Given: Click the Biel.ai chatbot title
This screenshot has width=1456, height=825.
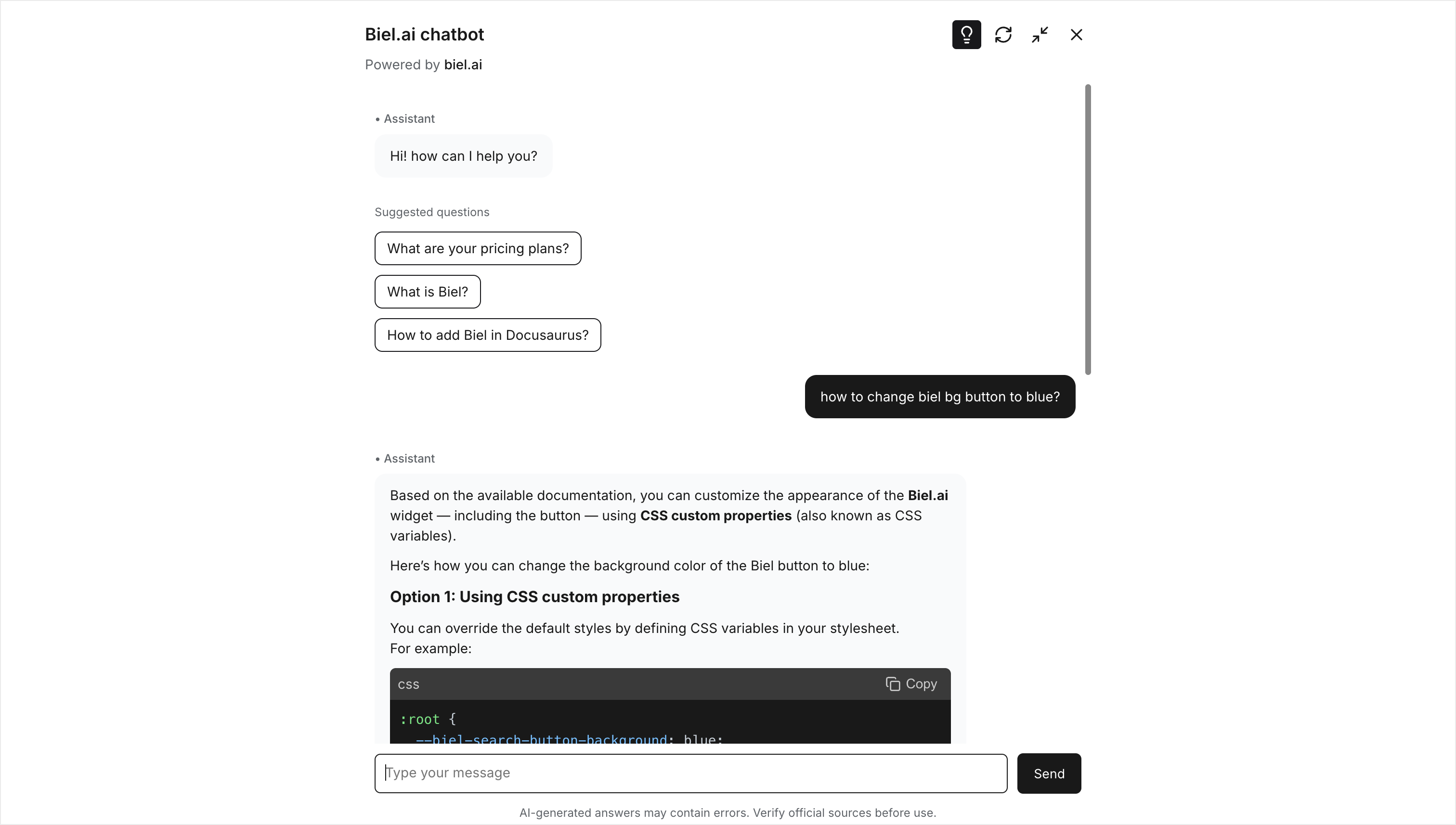Looking at the screenshot, I should pyautogui.click(x=424, y=35).
